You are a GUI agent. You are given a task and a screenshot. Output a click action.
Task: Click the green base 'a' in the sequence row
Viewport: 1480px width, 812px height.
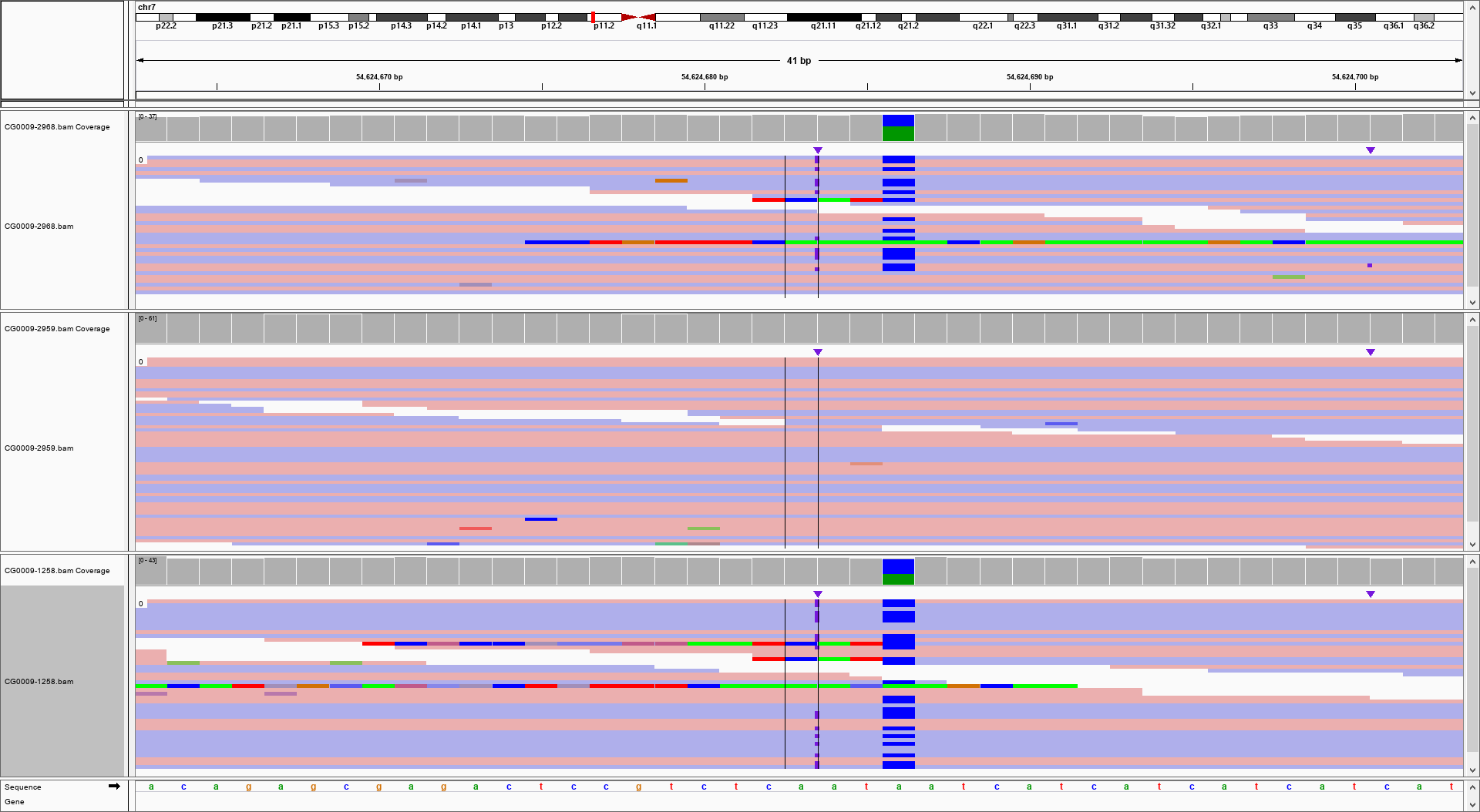click(152, 787)
